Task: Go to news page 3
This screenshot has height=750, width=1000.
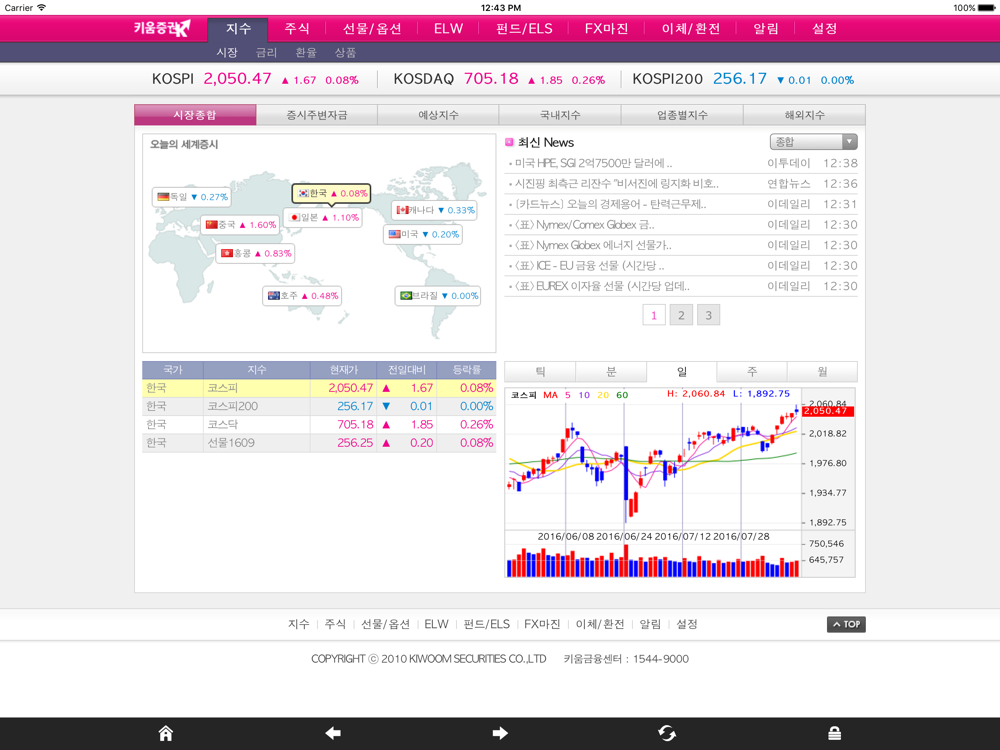Action: (x=709, y=315)
